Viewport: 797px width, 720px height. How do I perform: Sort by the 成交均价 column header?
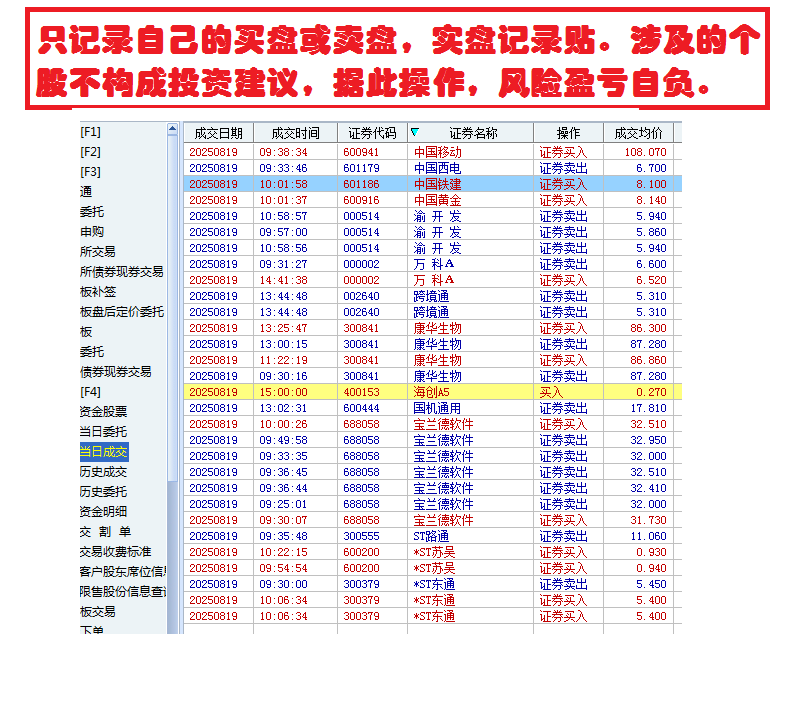point(638,133)
